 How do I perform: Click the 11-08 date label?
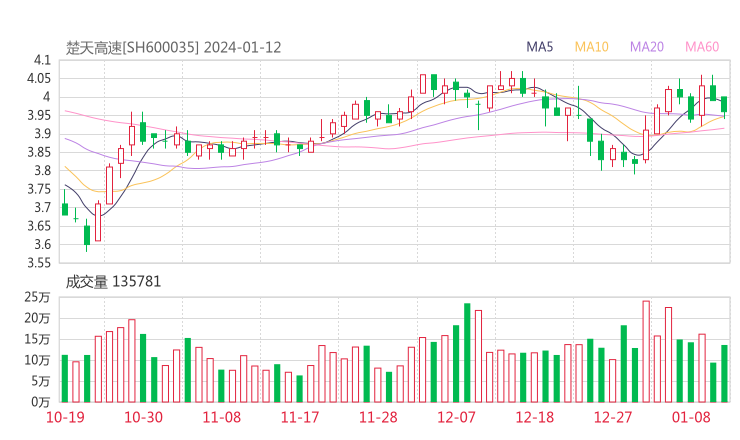tap(222, 417)
